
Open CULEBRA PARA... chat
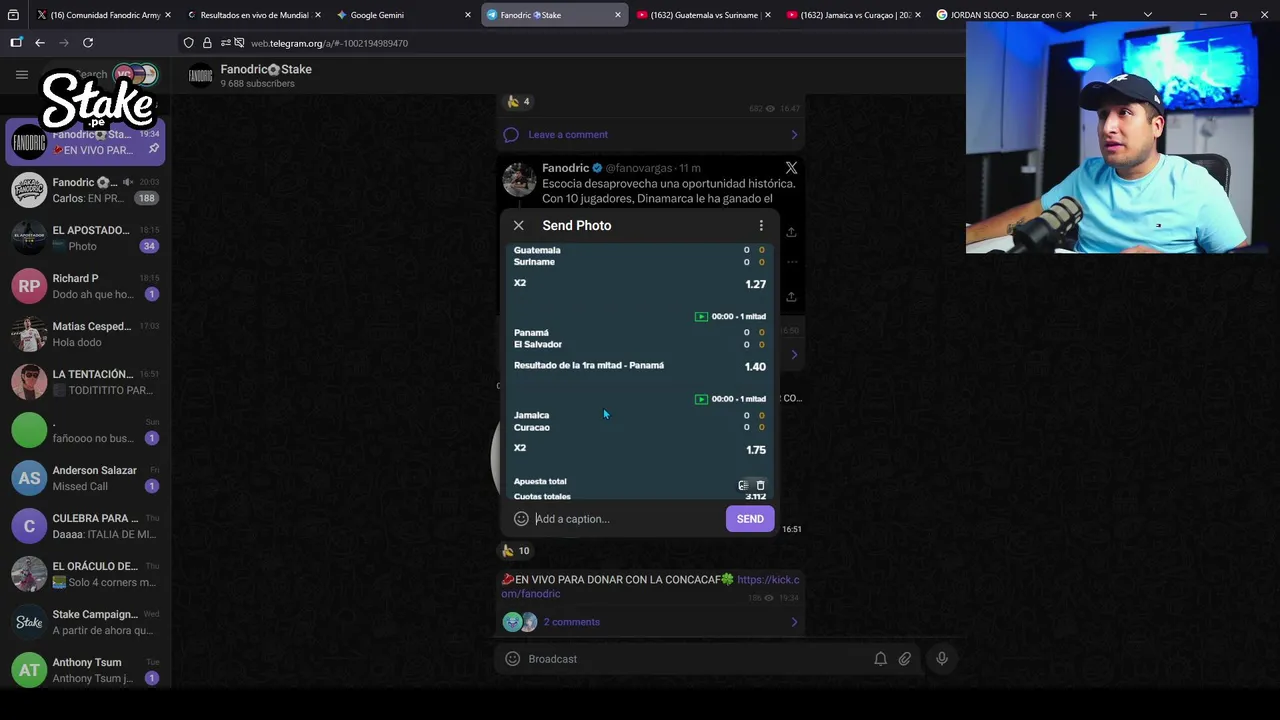[x=85, y=526]
